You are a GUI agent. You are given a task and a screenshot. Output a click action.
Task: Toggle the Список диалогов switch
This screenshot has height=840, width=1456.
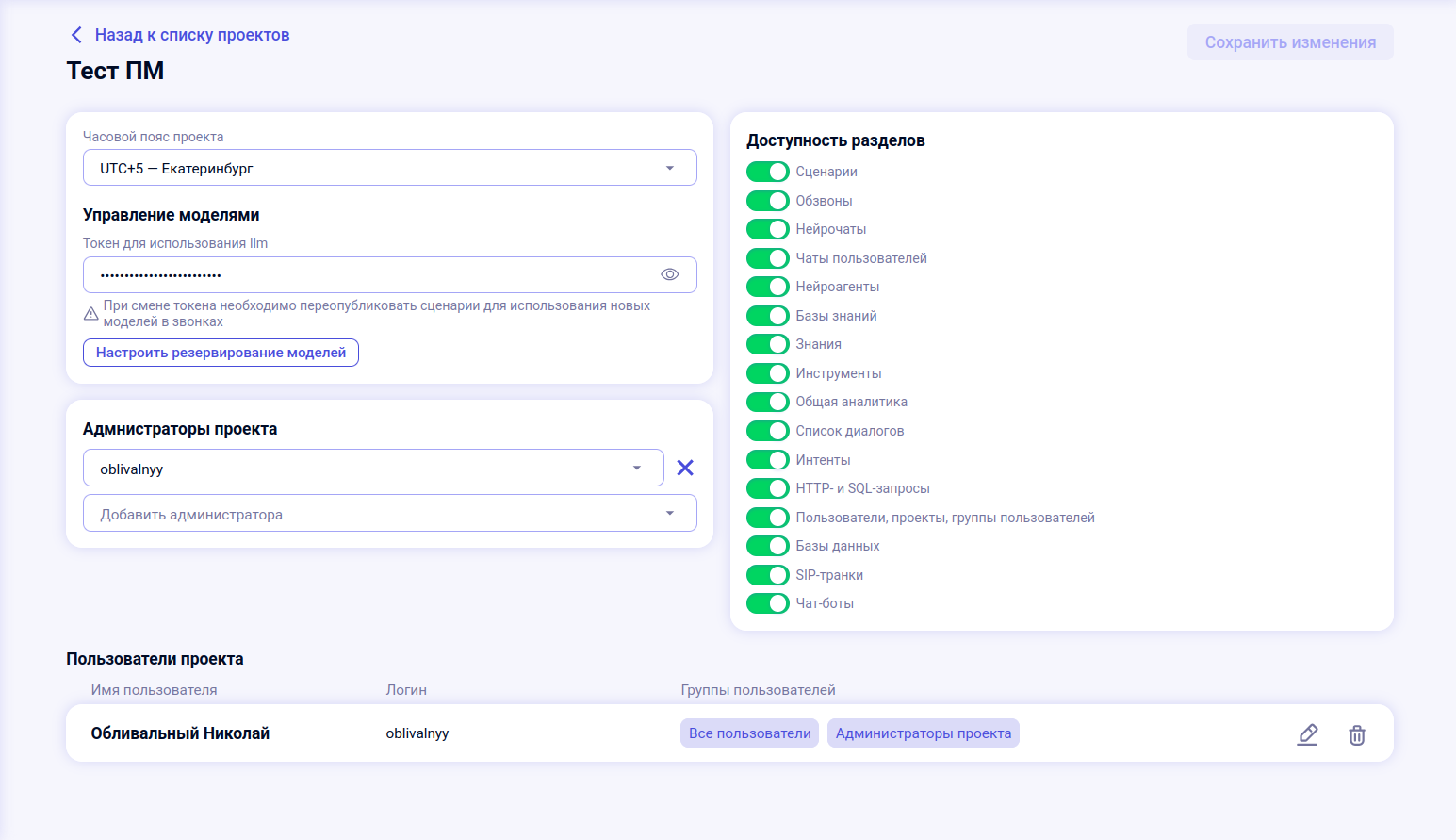point(768,431)
